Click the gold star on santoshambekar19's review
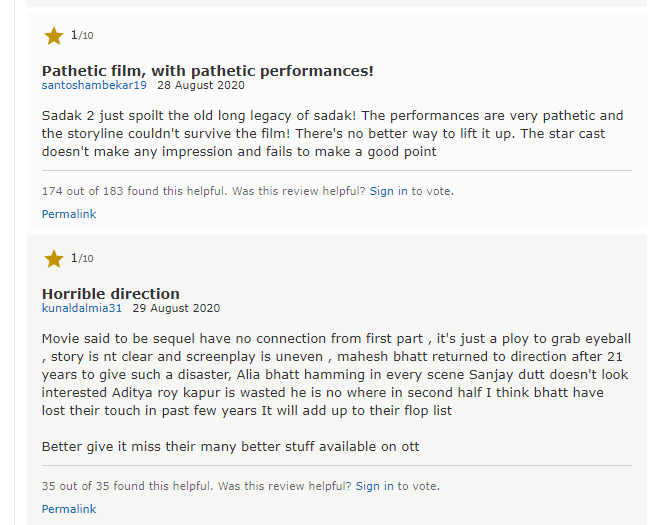Viewport: 657px width, 525px height. click(x=53, y=36)
